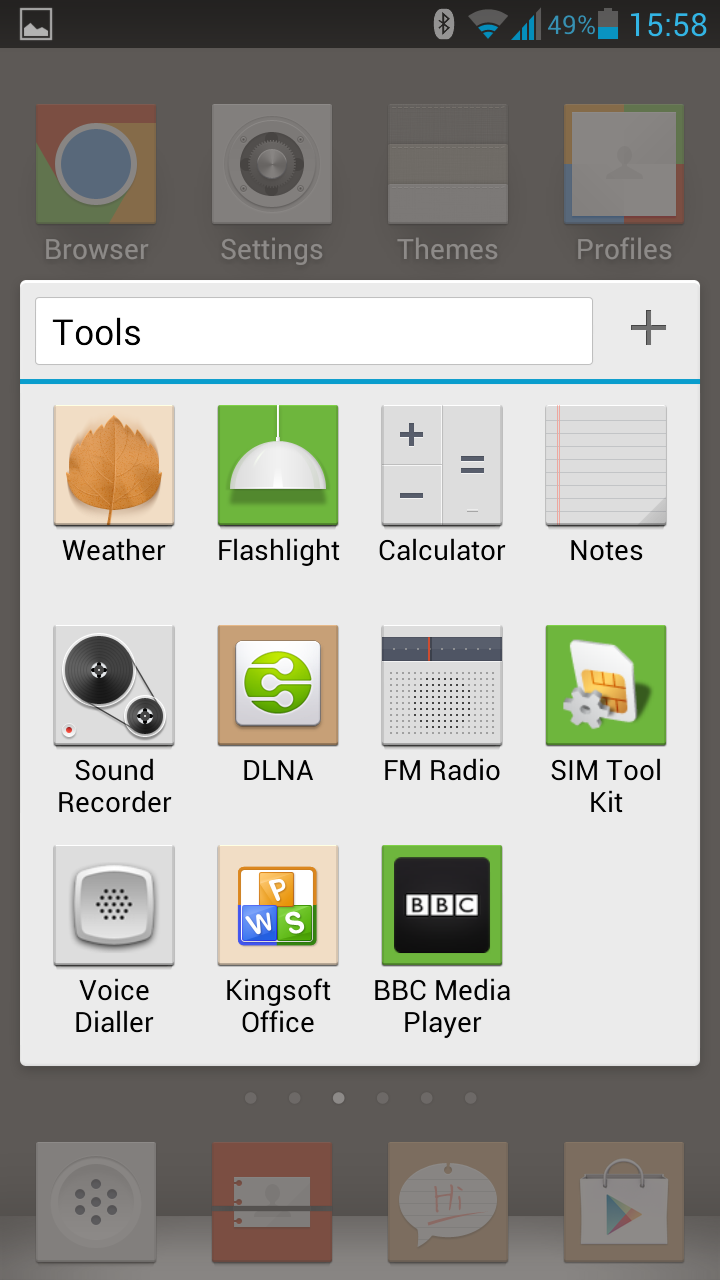This screenshot has width=720, height=1280.
Task: Open the Play Store dock icon
Action: click(624, 1201)
